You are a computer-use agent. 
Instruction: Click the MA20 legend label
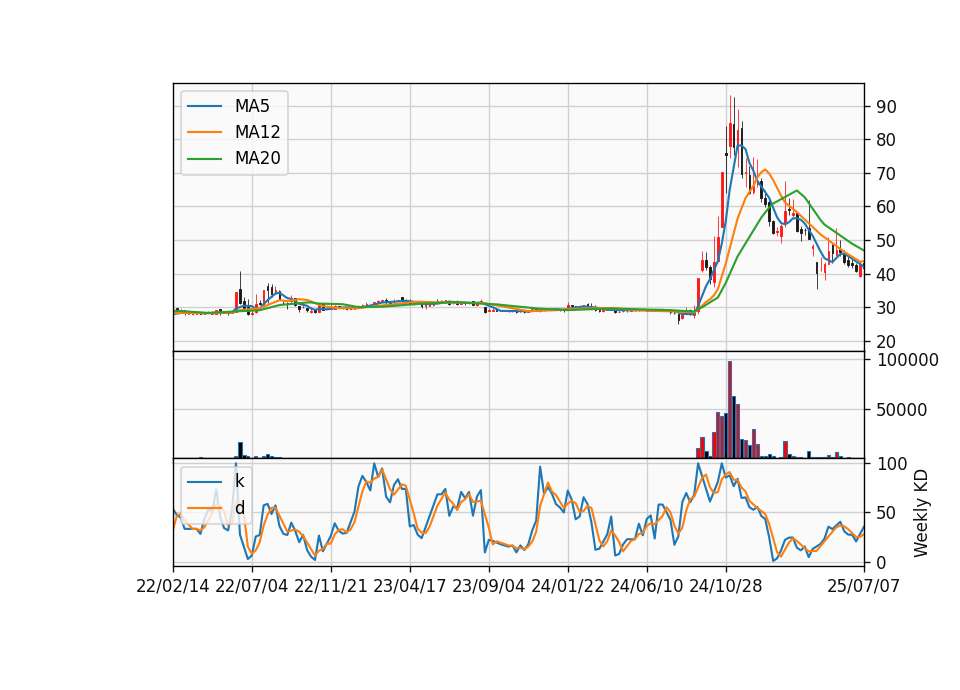pyautogui.click(x=257, y=158)
